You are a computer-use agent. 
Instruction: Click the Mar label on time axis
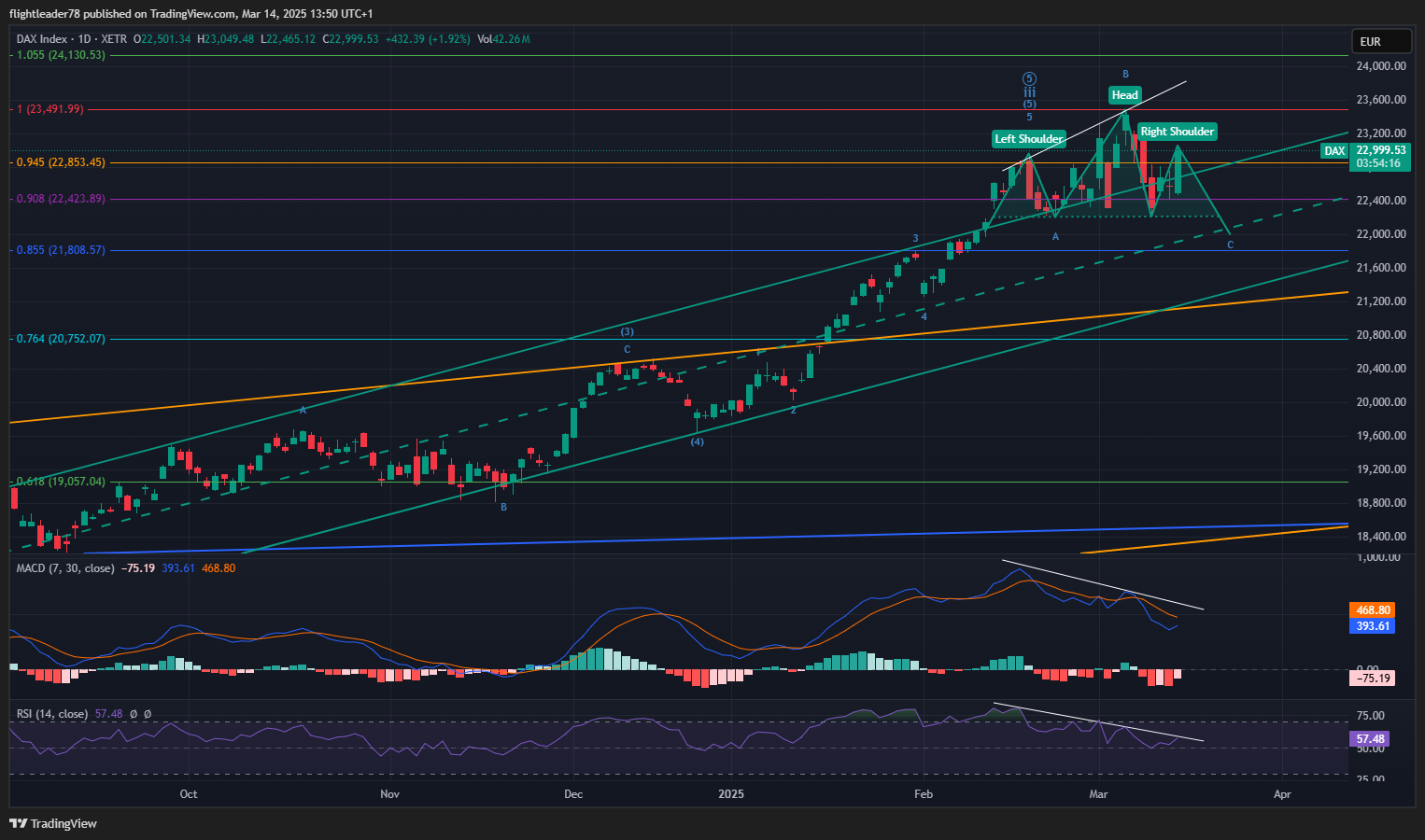(x=1098, y=794)
